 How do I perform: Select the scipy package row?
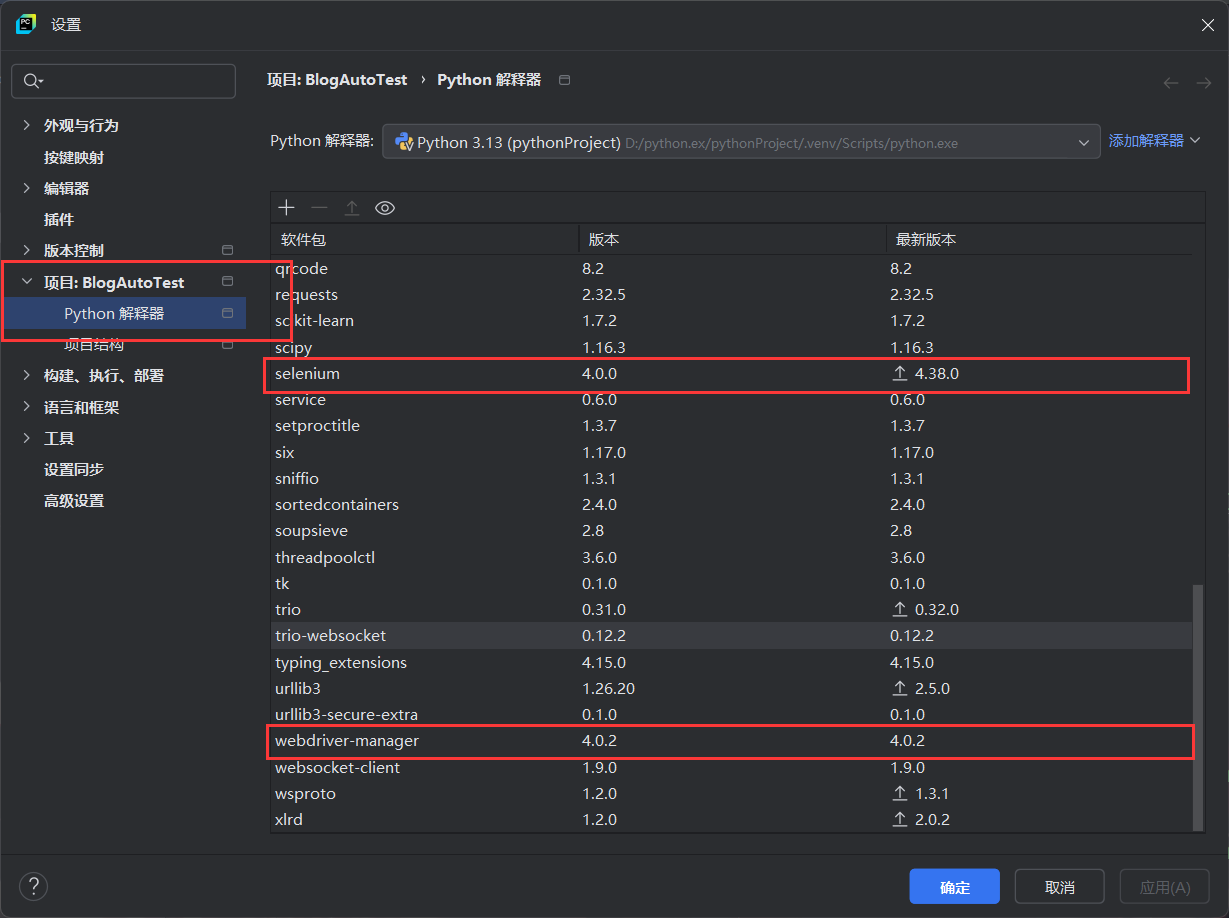click(x=731, y=348)
